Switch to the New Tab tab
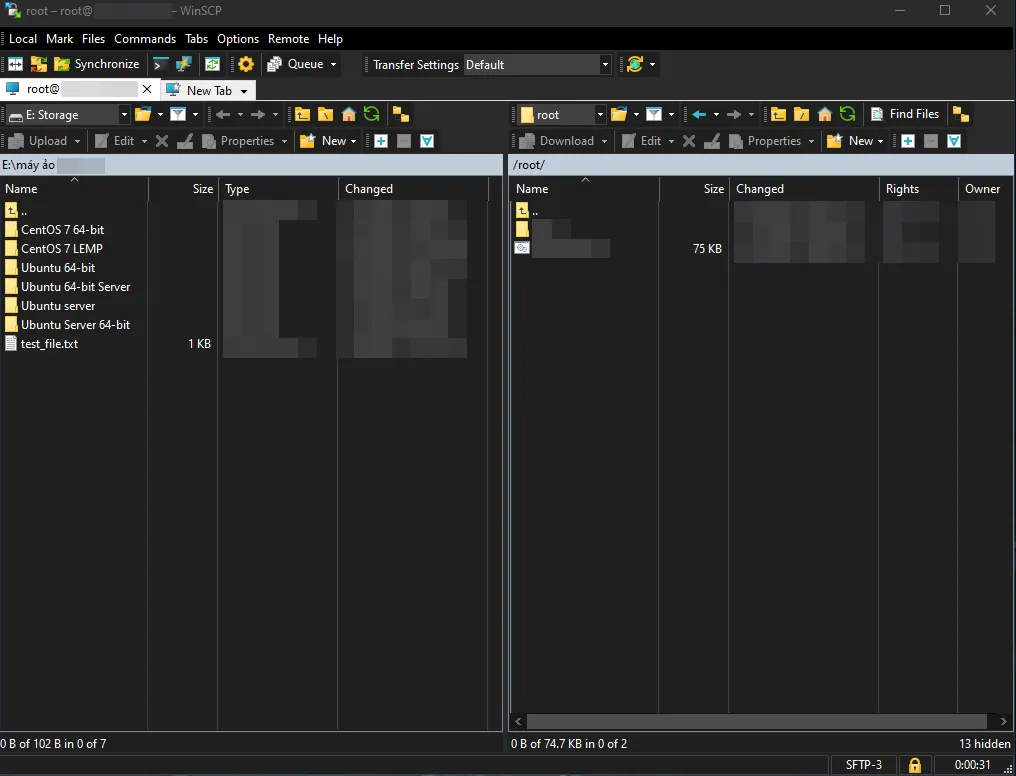The height and width of the screenshot is (776, 1016). [209, 91]
